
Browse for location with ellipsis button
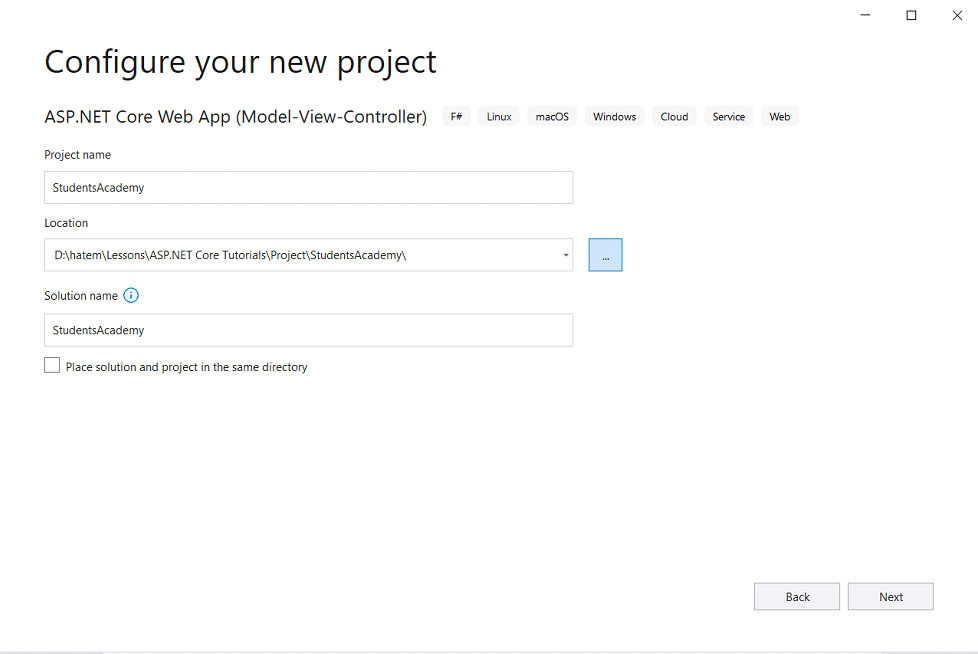click(605, 255)
